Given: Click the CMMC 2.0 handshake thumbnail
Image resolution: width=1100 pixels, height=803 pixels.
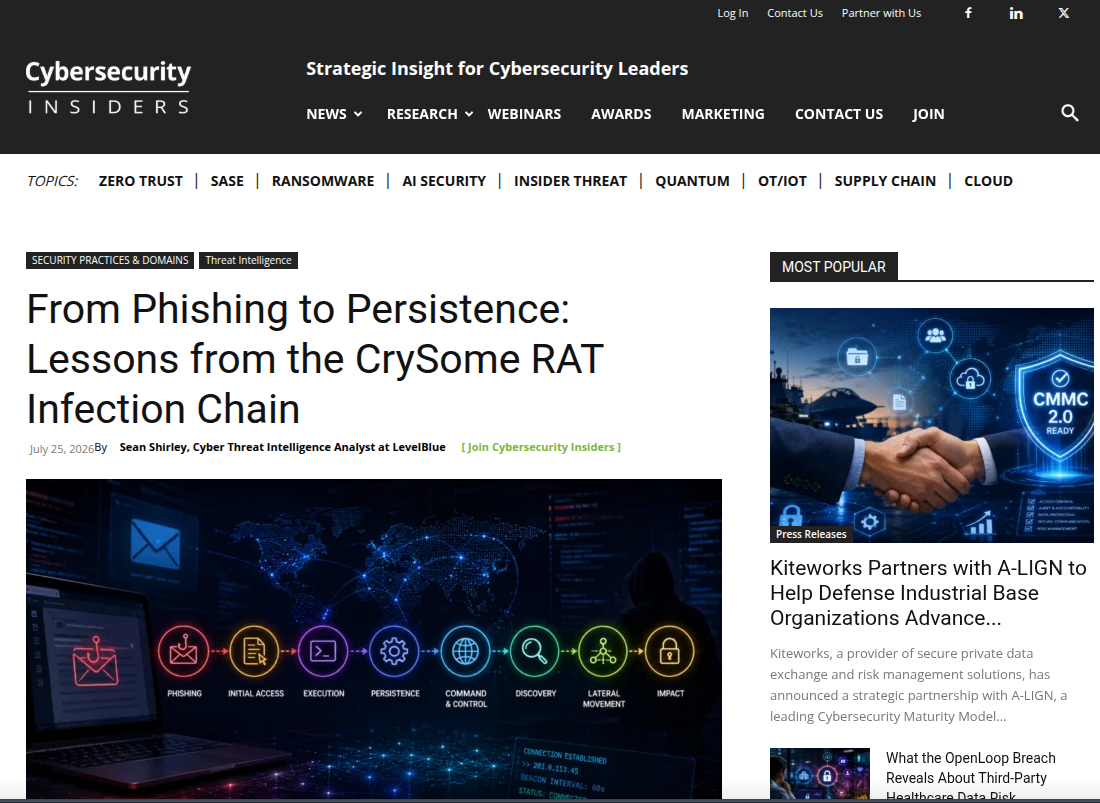Looking at the screenshot, I should (x=932, y=425).
